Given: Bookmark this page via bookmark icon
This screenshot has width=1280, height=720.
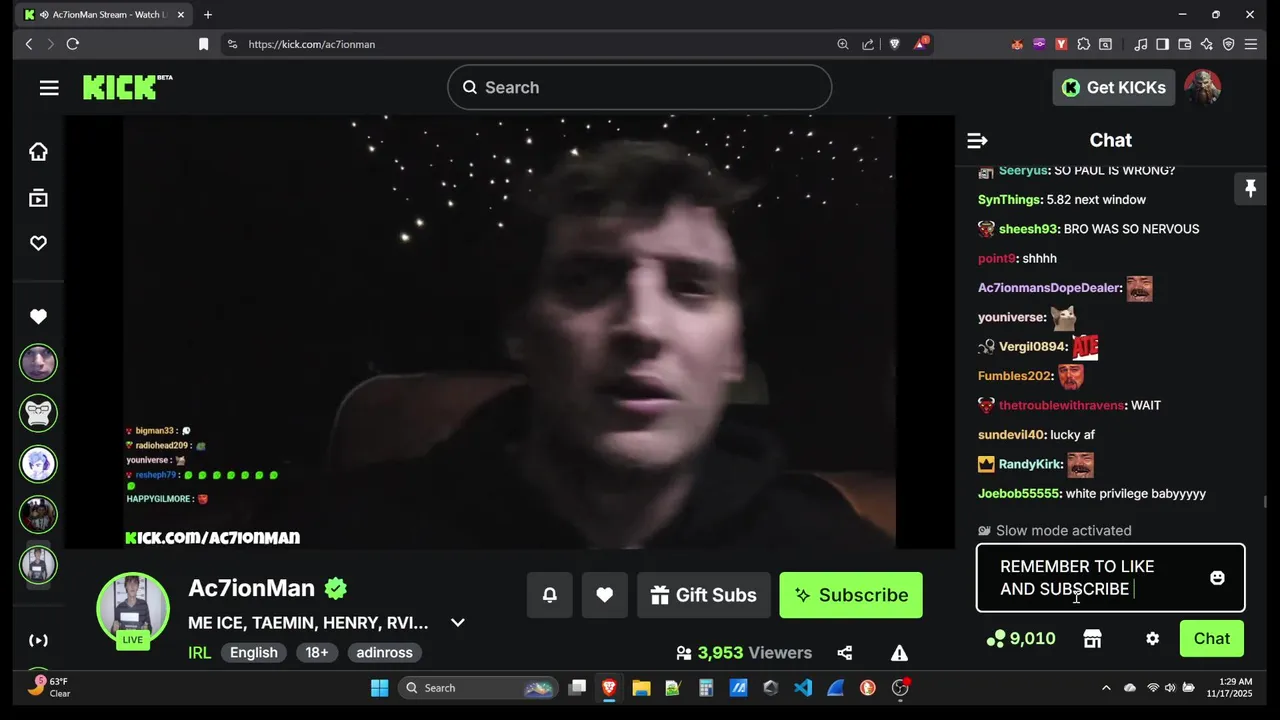Looking at the screenshot, I should [x=204, y=44].
